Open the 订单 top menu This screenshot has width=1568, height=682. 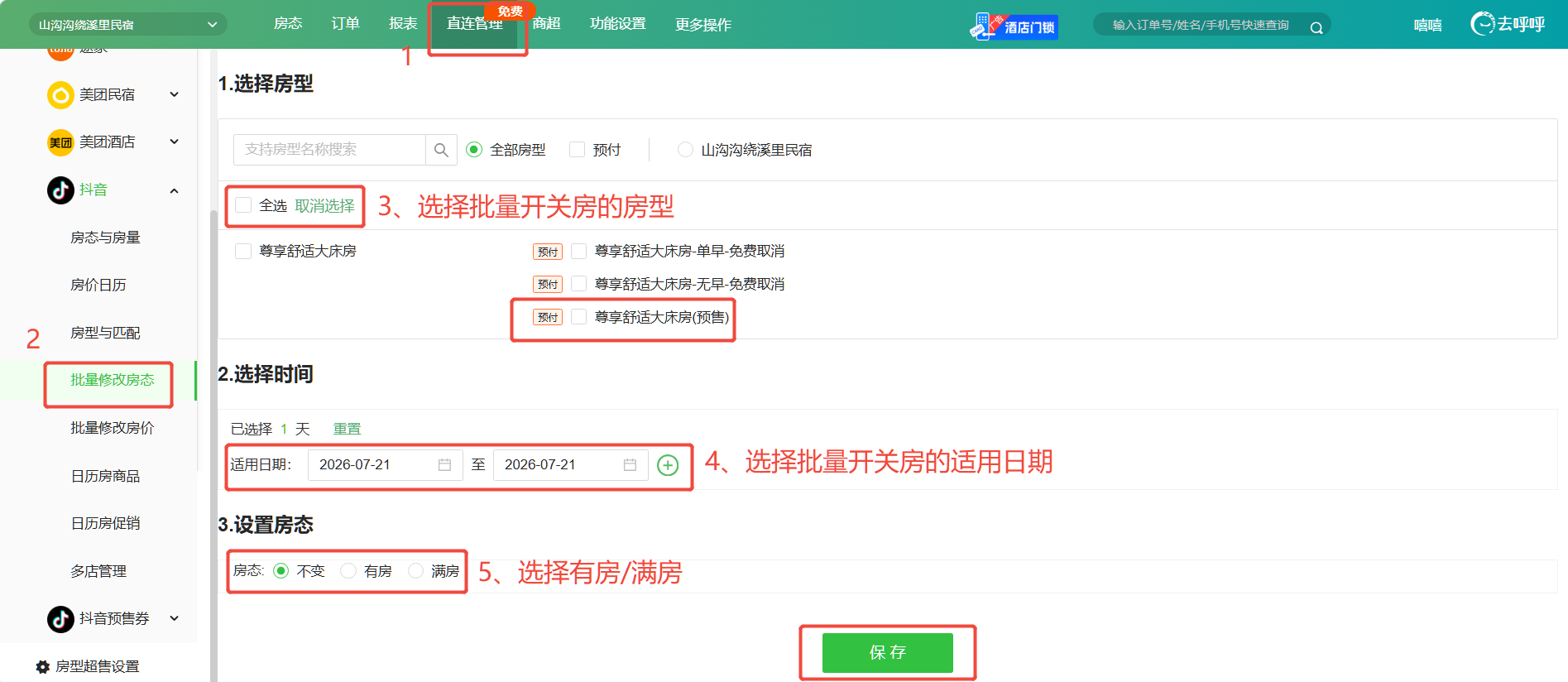click(x=345, y=24)
